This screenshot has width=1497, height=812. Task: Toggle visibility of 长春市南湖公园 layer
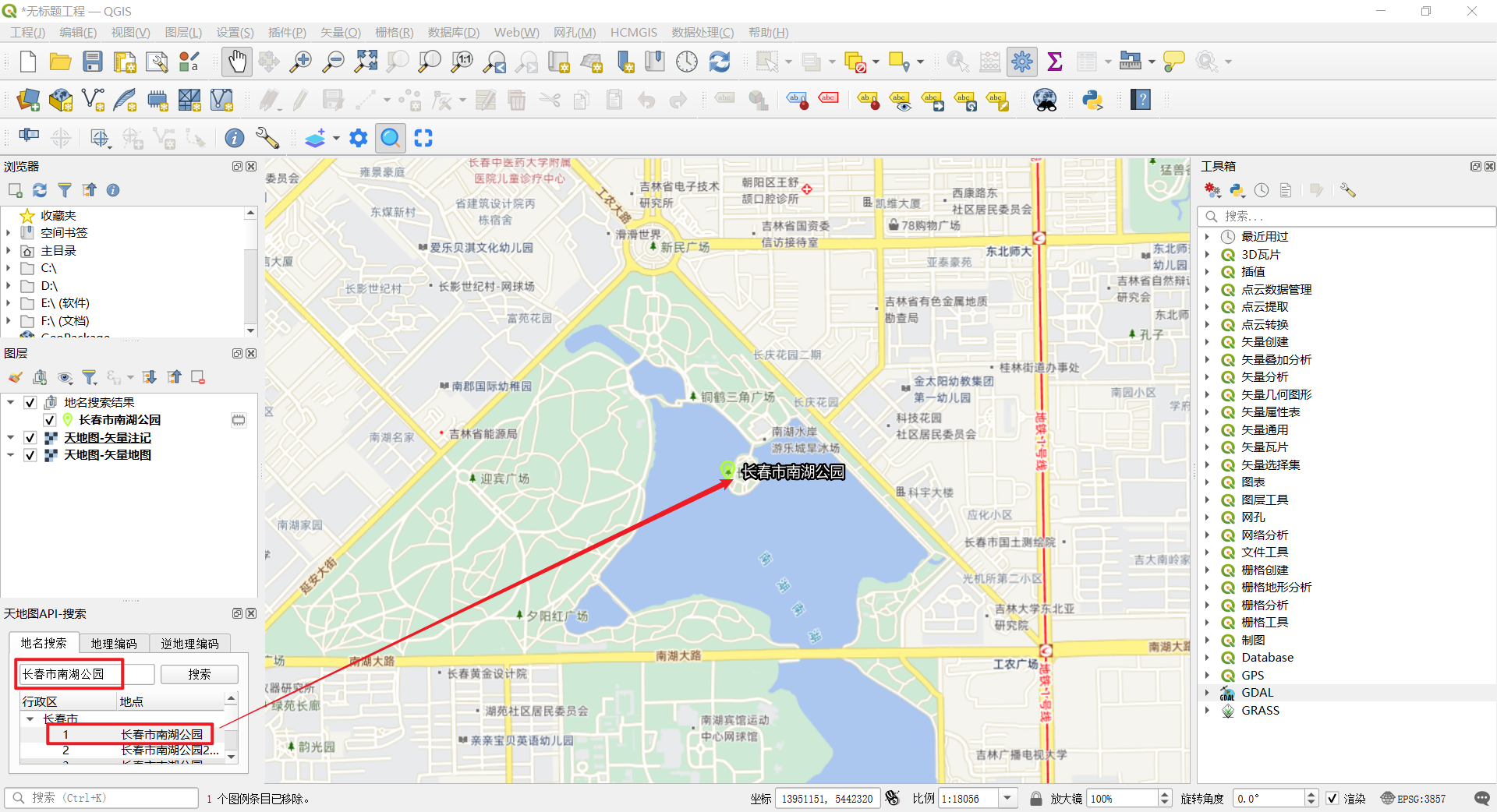pyautogui.click(x=50, y=420)
